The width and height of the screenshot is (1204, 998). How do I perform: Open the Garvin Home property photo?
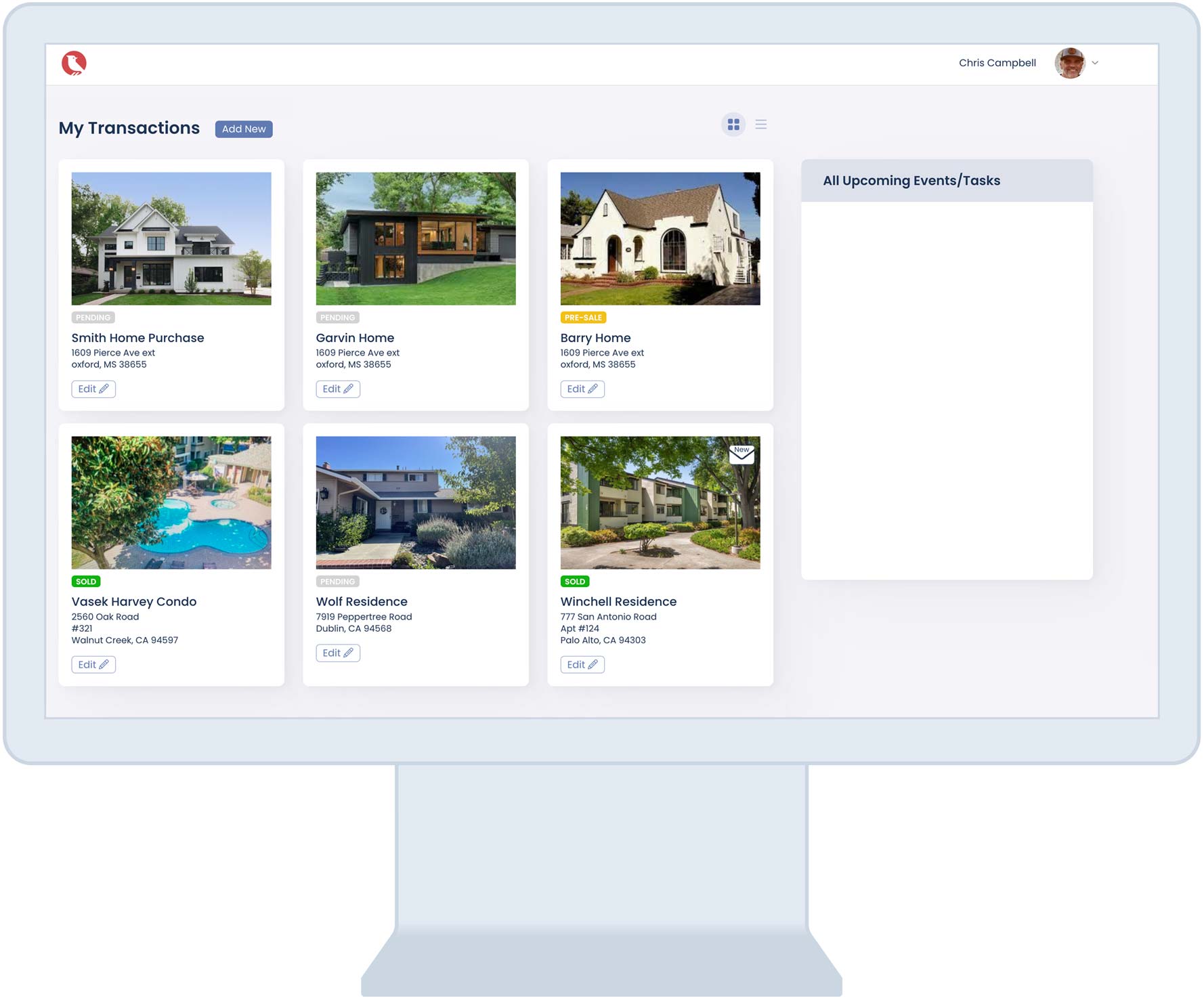coord(416,238)
